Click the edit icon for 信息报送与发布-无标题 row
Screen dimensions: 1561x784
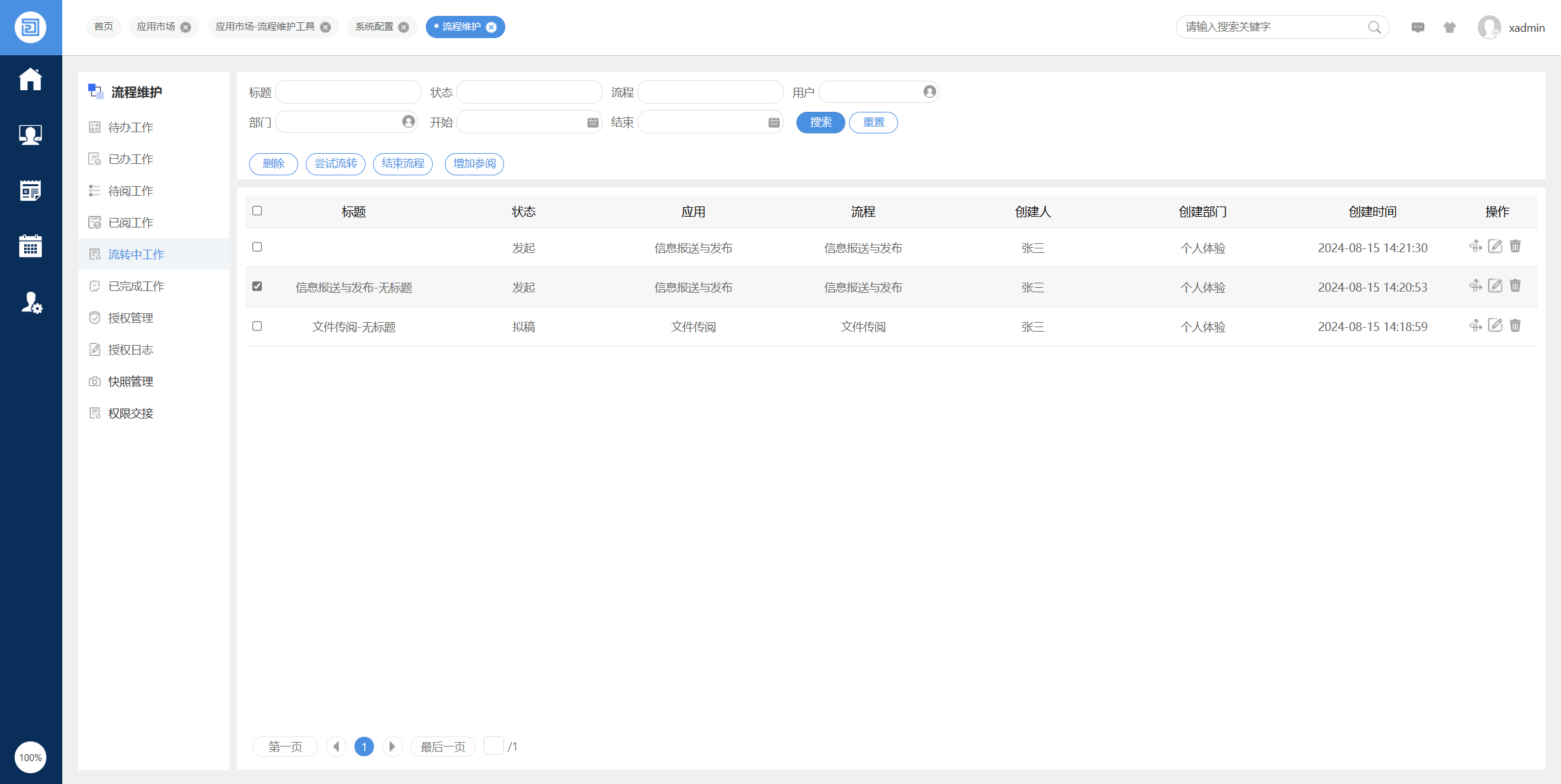tap(1495, 286)
